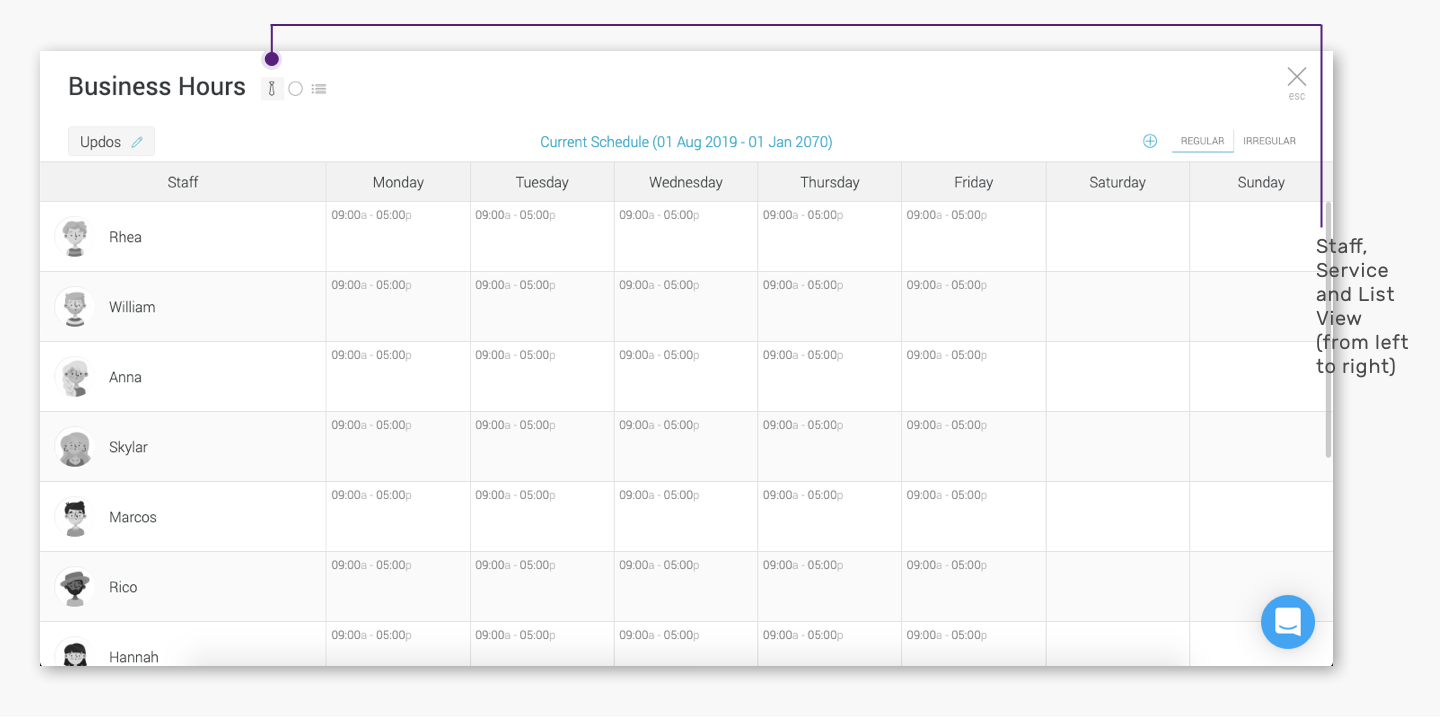Switch to Staff view tie icon
The width and height of the screenshot is (1440, 718).
pos(271,89)
